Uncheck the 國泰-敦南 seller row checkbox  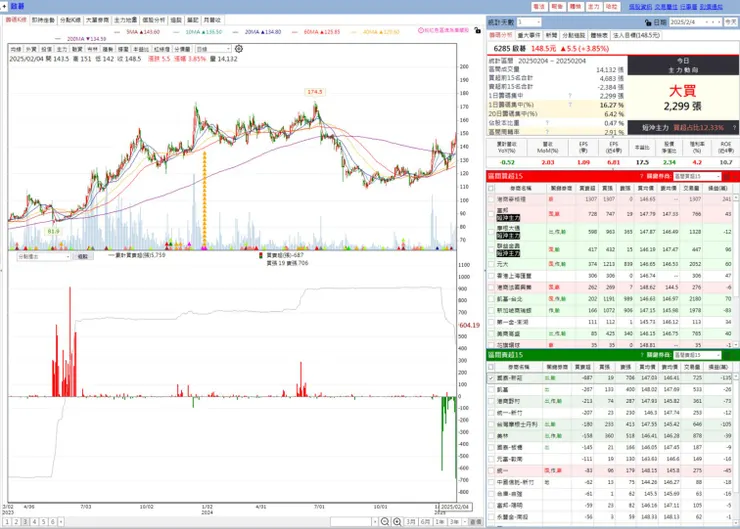click(491, 378)
